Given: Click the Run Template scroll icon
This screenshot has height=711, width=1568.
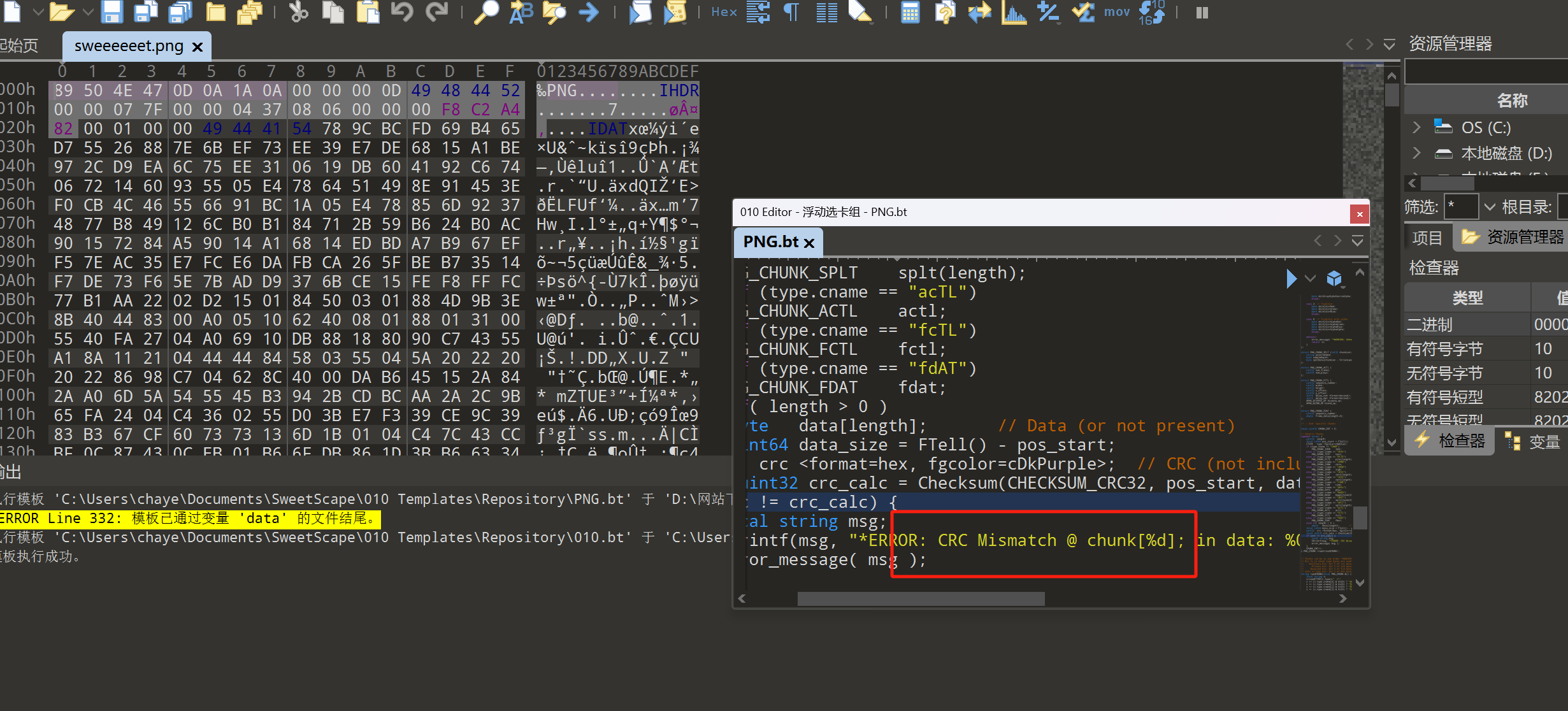Looking at the screenshot, I should click(x=675, y=11).
